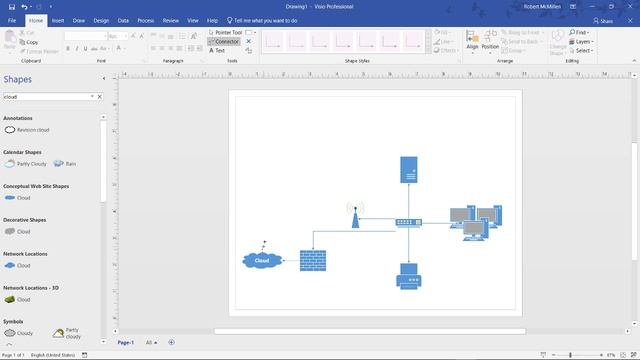This screenshot has width=640, height=360.
Task: Click the macro recording status bar icon
Action: pos(84,355)
